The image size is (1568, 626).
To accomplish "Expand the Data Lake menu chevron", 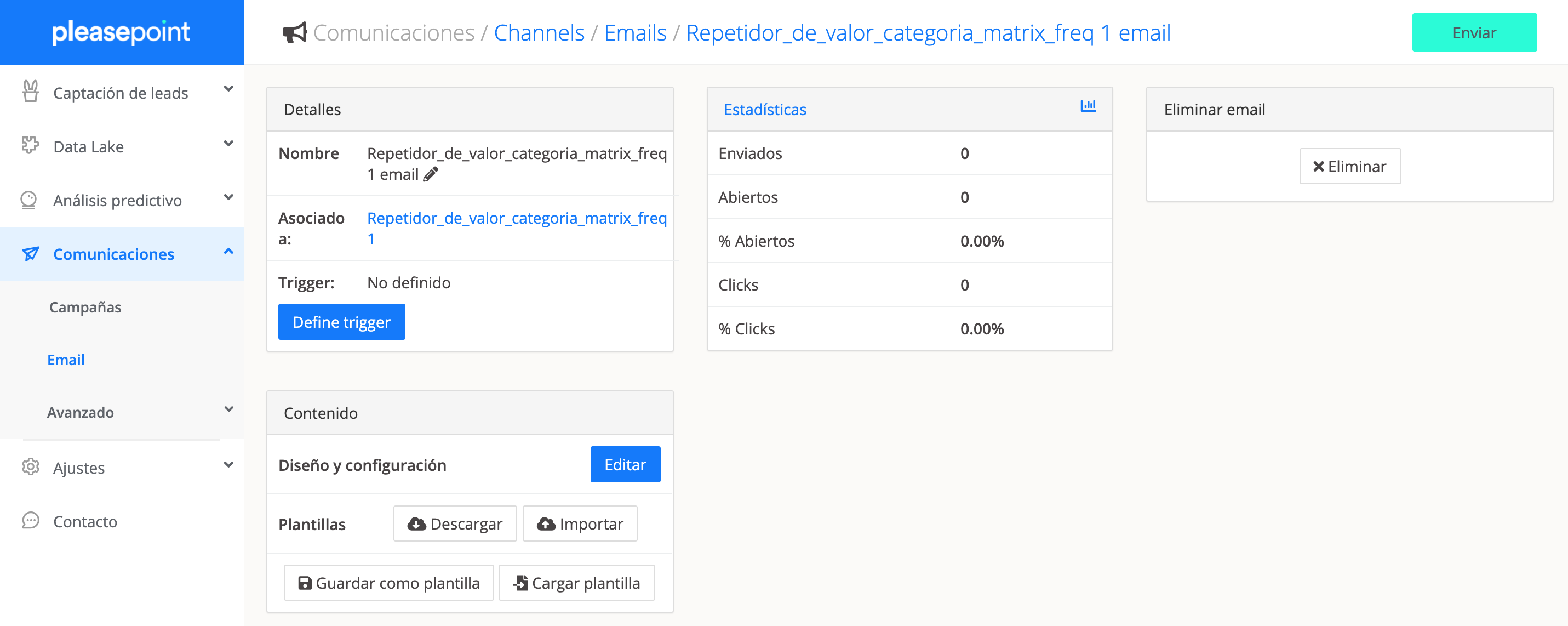I will [228, 144].
